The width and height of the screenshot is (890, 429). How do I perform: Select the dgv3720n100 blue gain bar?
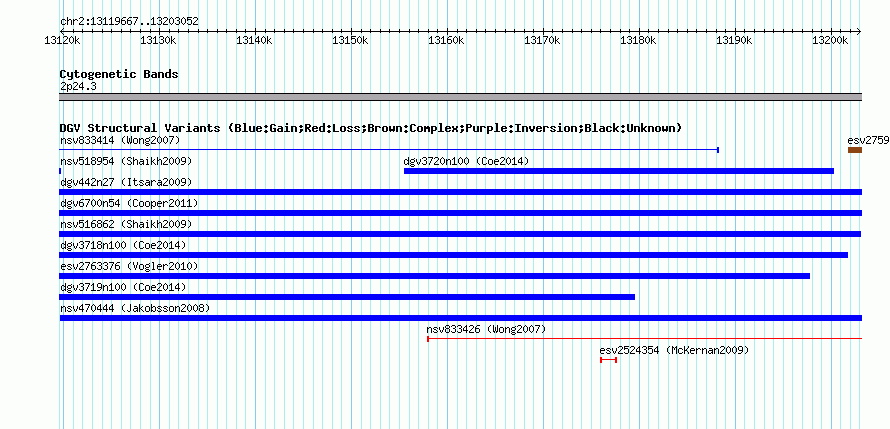tap(619, 171)
